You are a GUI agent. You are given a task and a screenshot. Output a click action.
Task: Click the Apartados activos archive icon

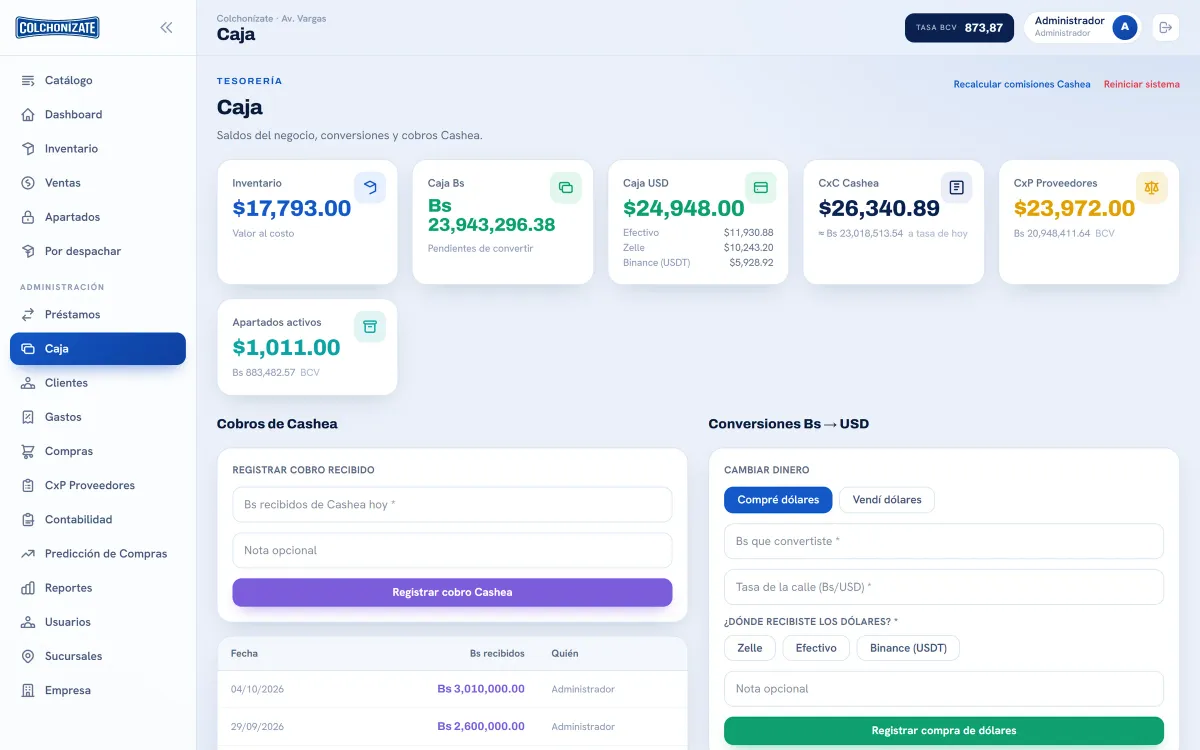[370, 326]
